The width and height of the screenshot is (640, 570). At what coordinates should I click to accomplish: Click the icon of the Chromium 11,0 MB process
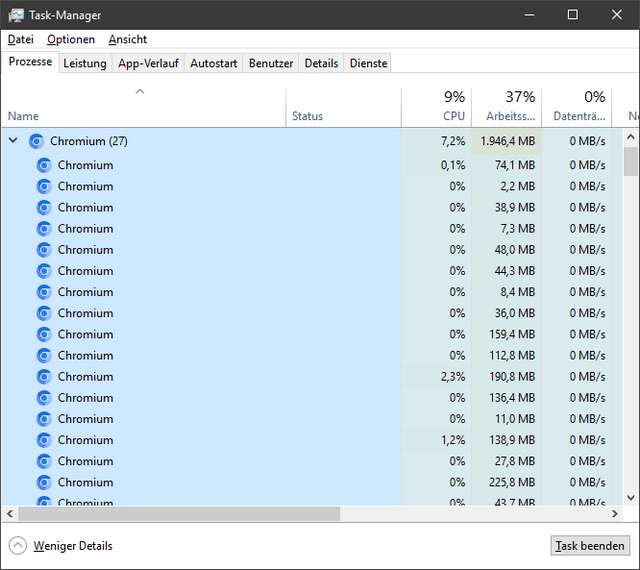pyautogui.click(x=44, y=419)
